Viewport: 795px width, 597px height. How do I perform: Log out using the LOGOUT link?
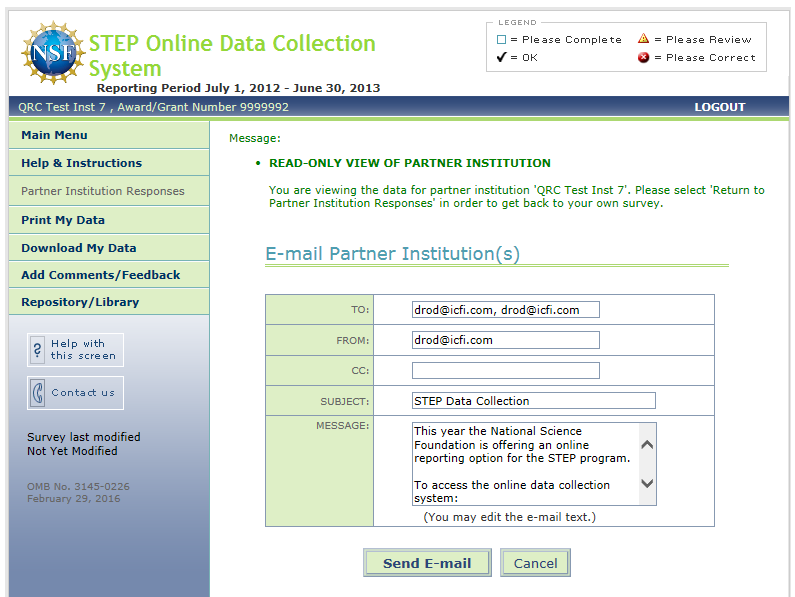pos(719,107)
